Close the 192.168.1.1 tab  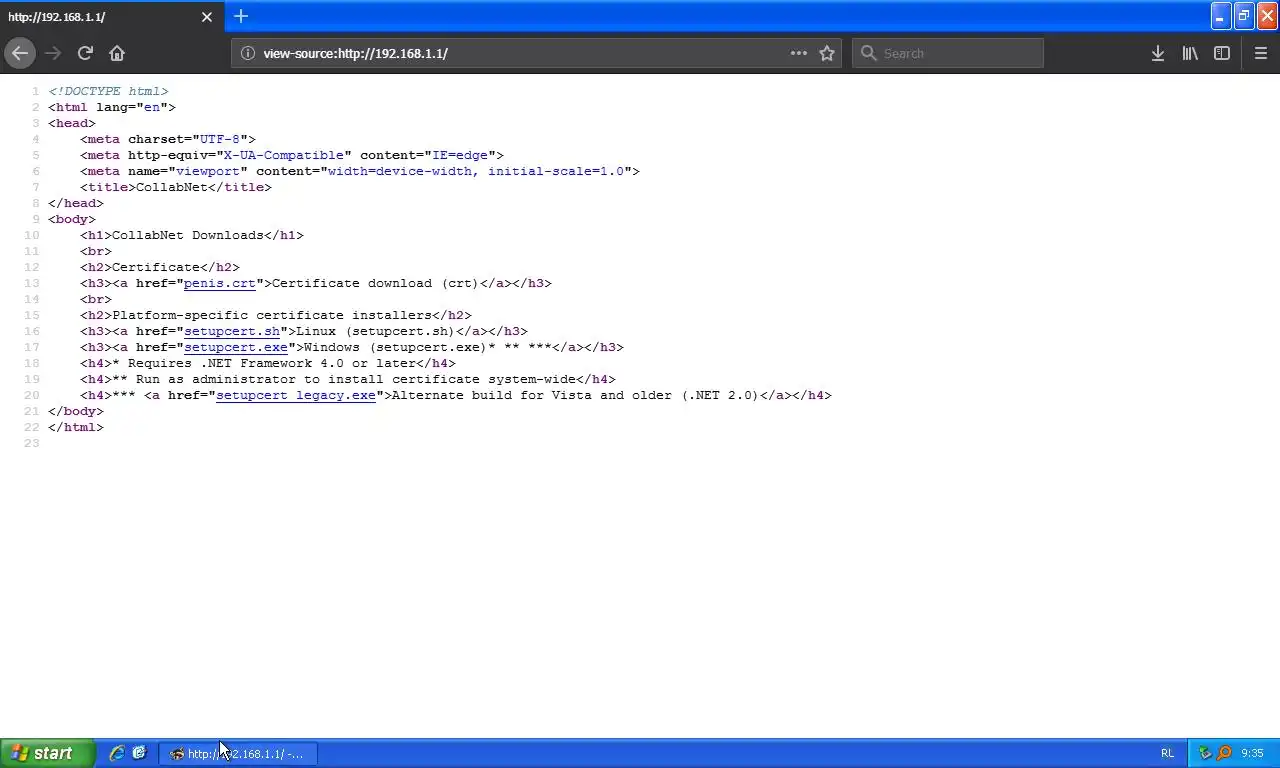[x=207, y=17]
